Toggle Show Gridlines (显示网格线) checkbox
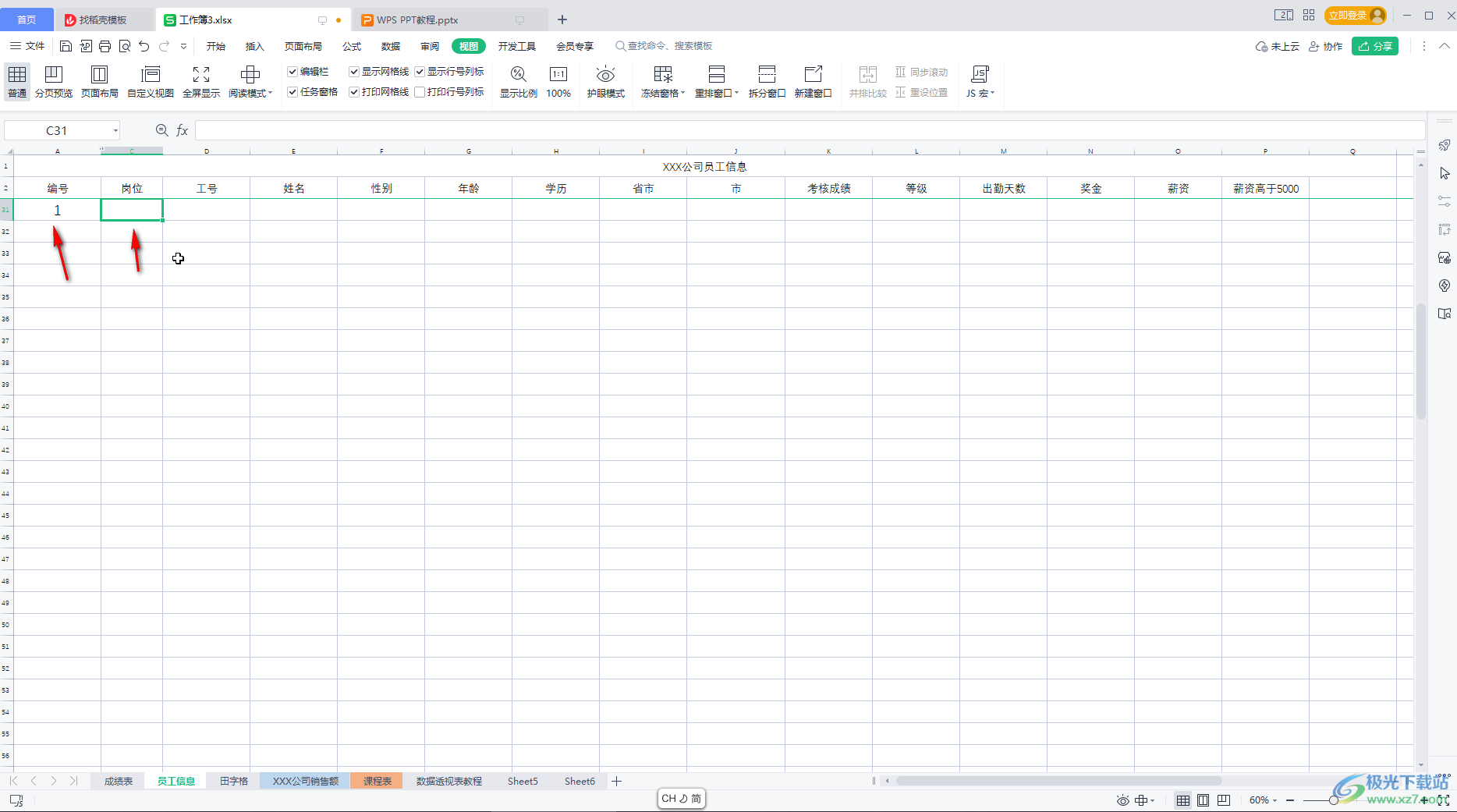1457x812 pixels. tap(354, 72)
